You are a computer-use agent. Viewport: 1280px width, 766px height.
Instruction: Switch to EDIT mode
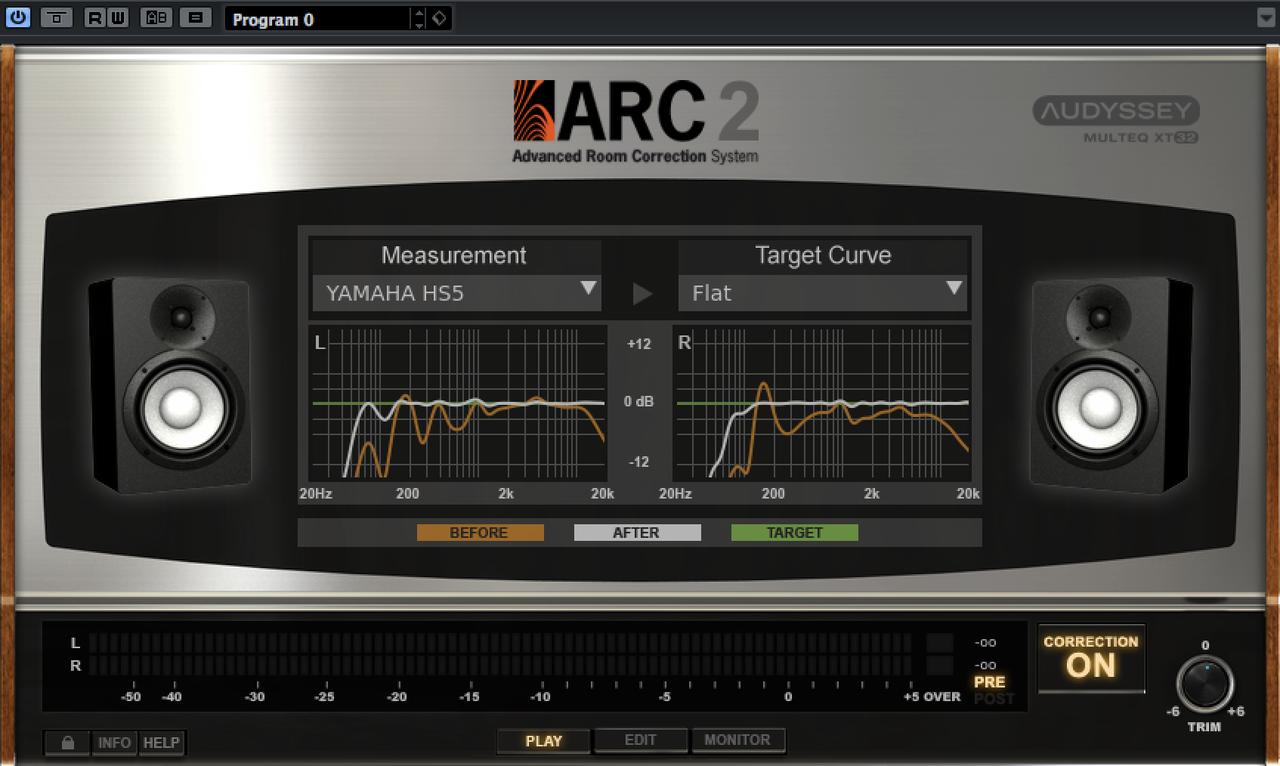[x=641, y=741]
